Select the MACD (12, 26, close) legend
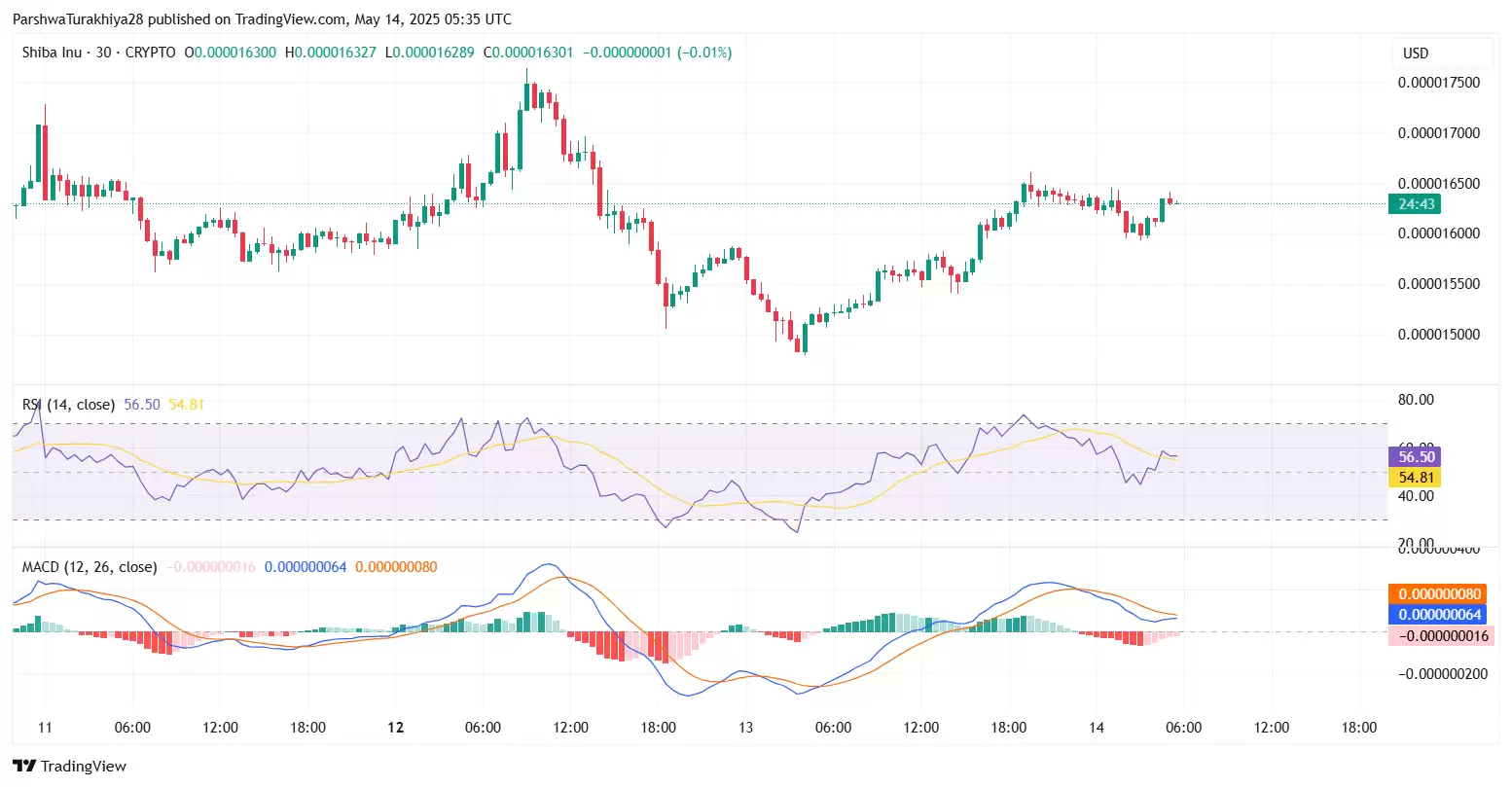This screenshot has height=787, width=1512. (x=90, y=566)
